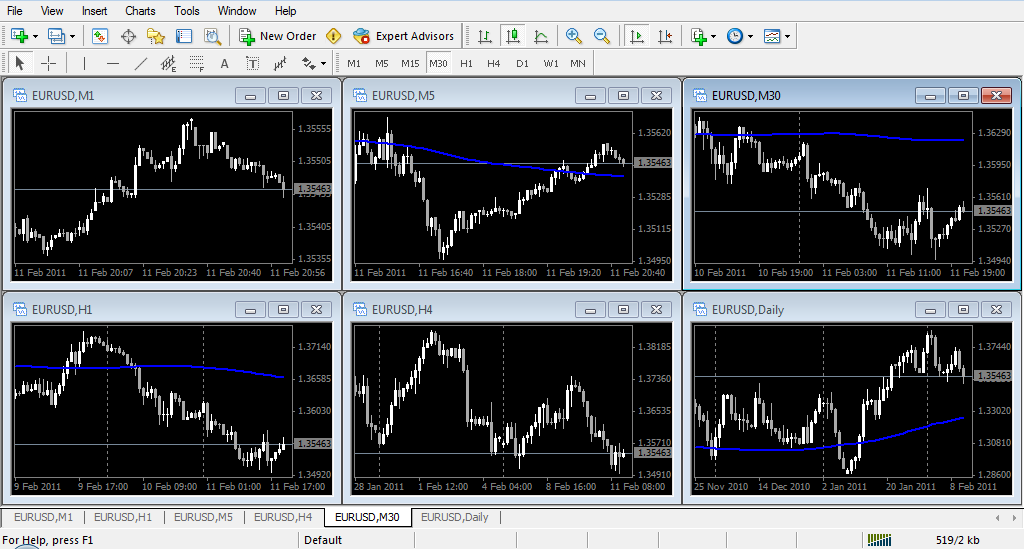Expand the Indicators list dropdown arrow

(x=713, y=36)
